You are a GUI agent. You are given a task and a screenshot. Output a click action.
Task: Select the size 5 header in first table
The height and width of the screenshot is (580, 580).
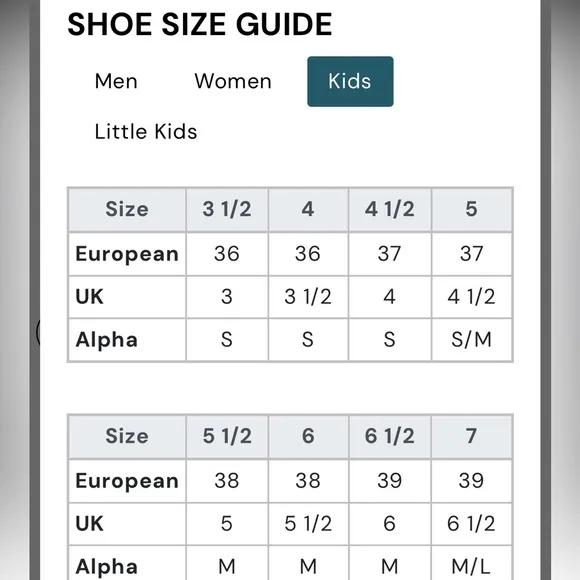tap(472, 210)
